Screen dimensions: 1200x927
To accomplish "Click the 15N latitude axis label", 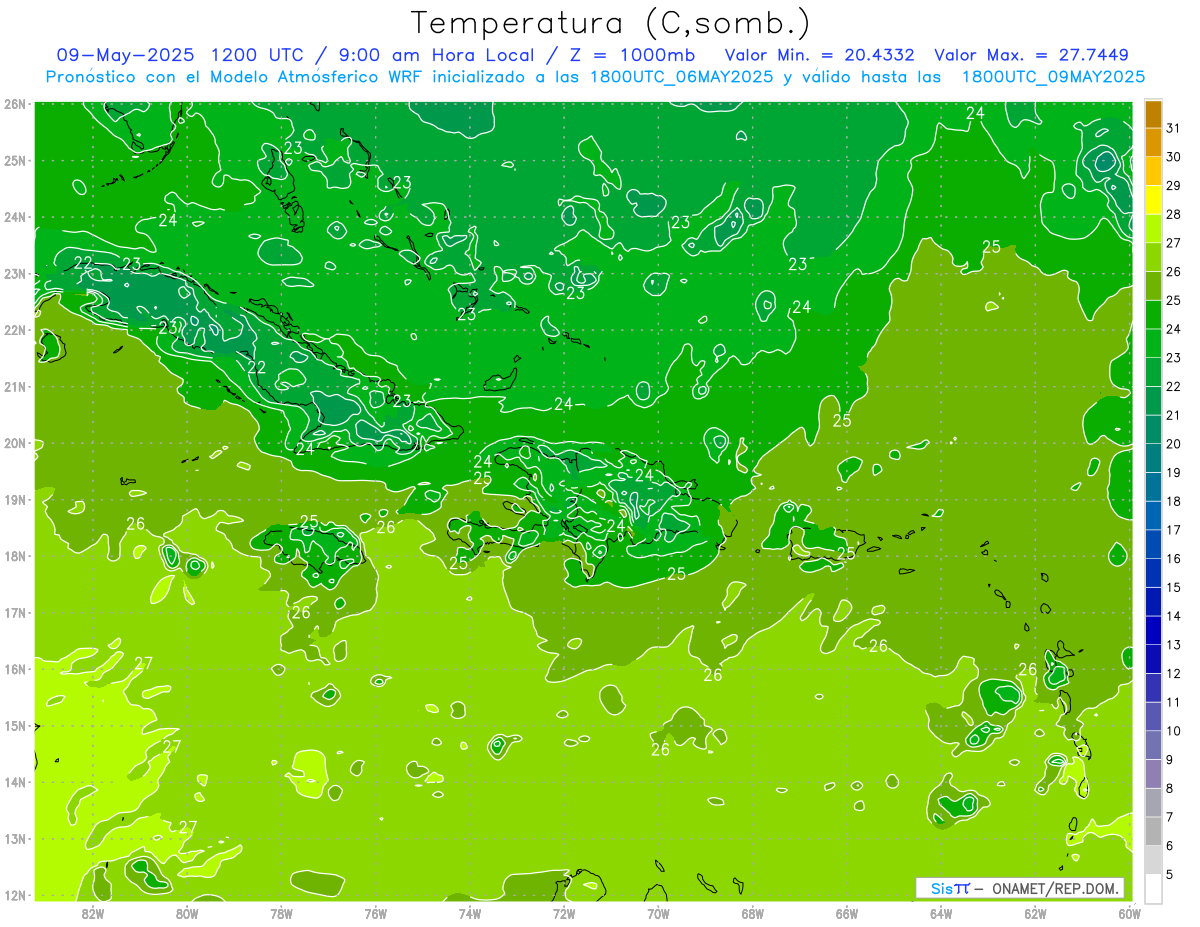I will coord(14,725).
